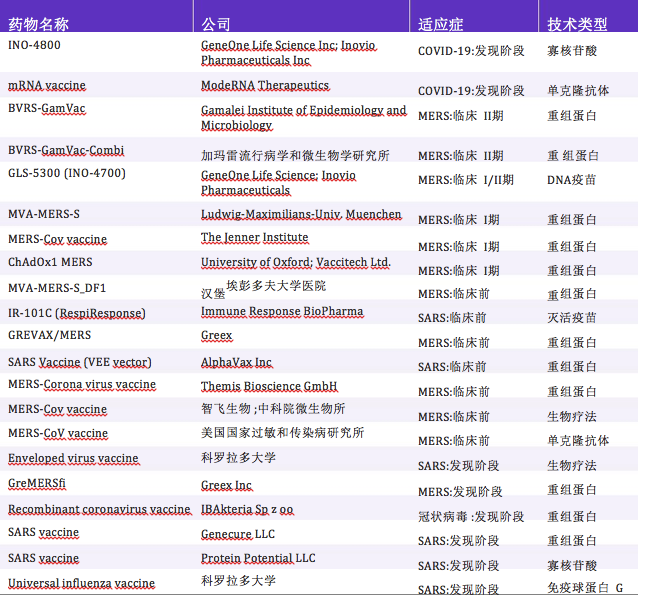Click Themis Bioscience GmbH cell
The image size is (647, 595).
(269, 386)
